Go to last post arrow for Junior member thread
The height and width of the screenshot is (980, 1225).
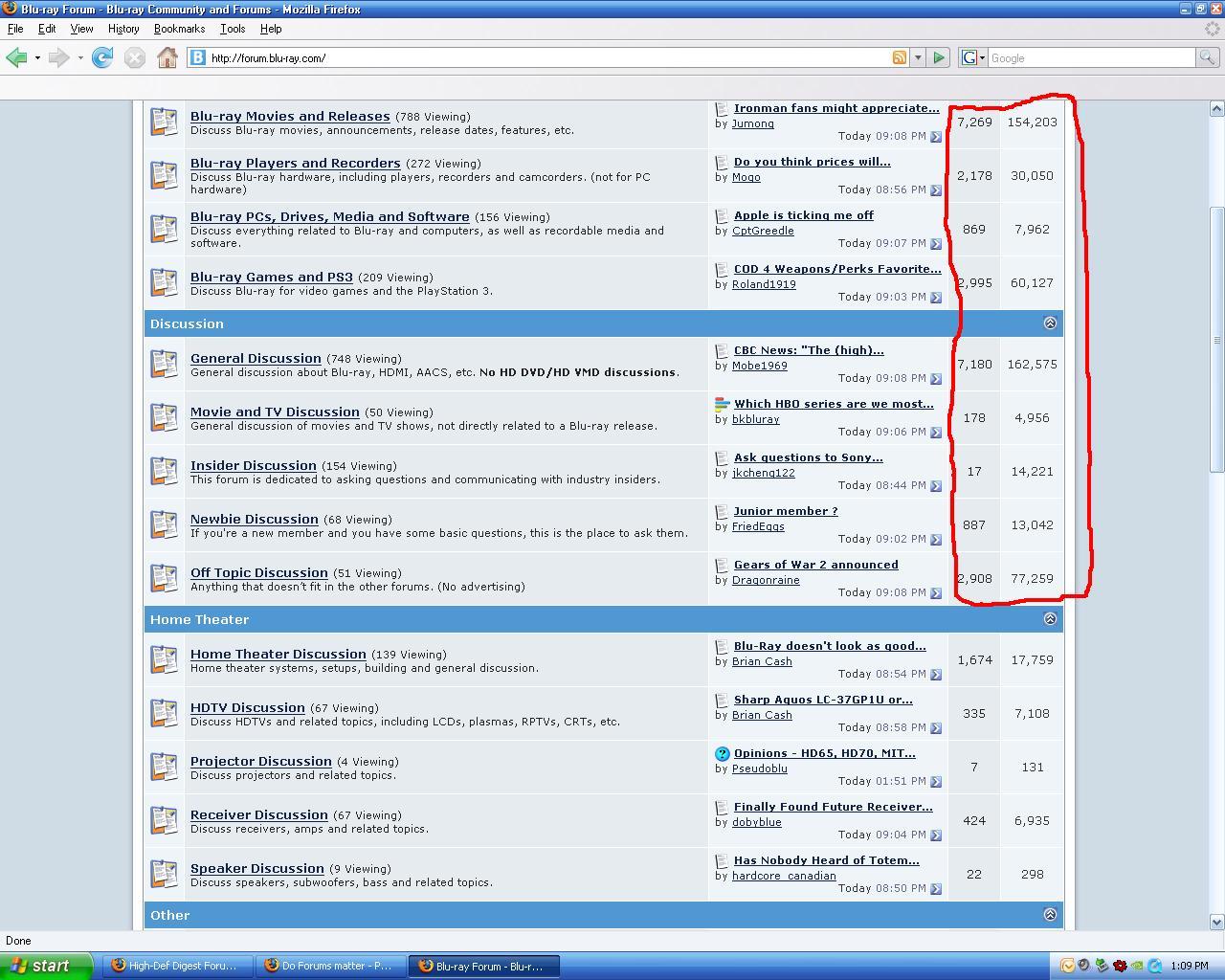click(936, 539)
